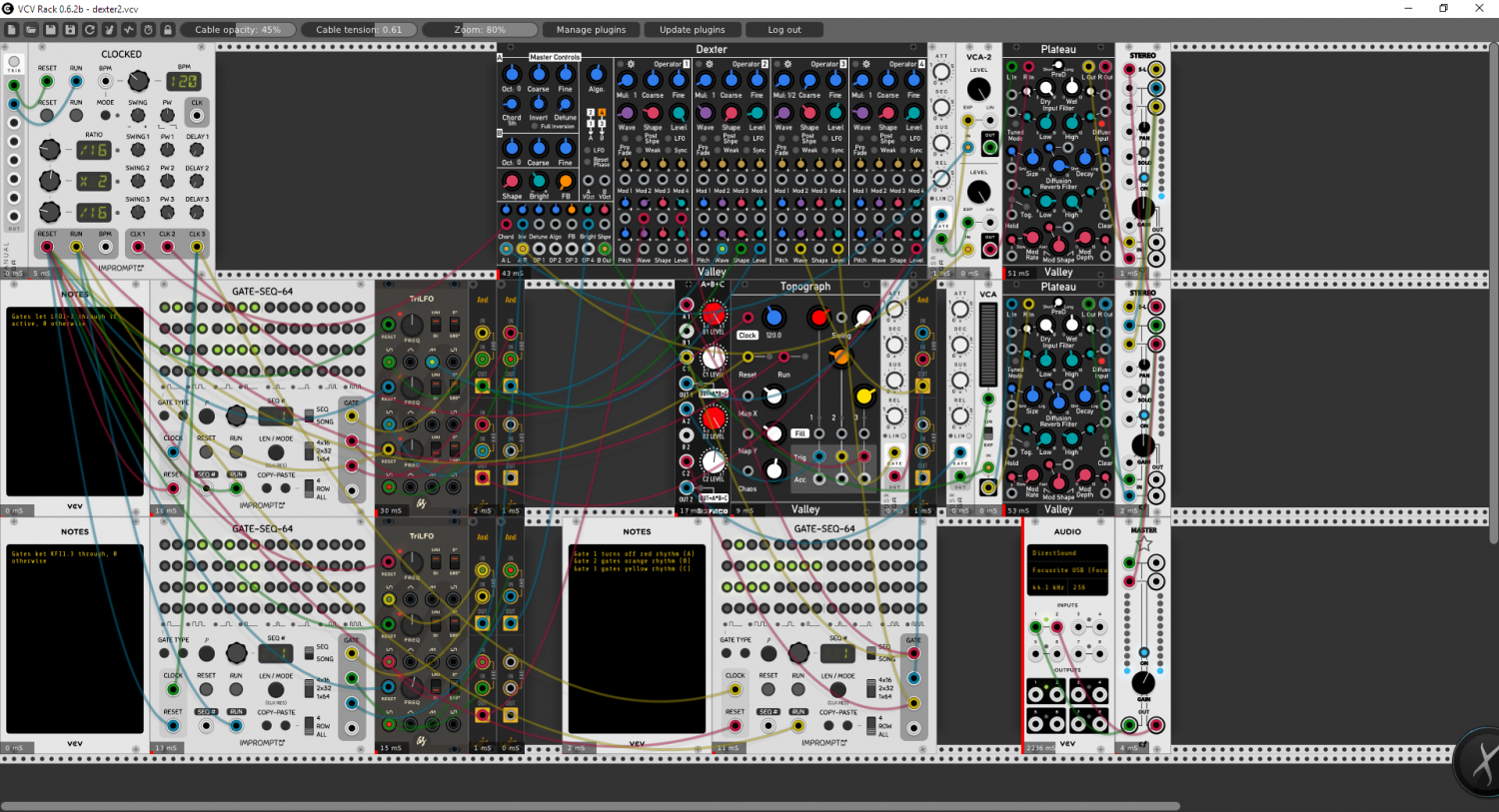Open a patch with the folder icon

pos(31,30)
